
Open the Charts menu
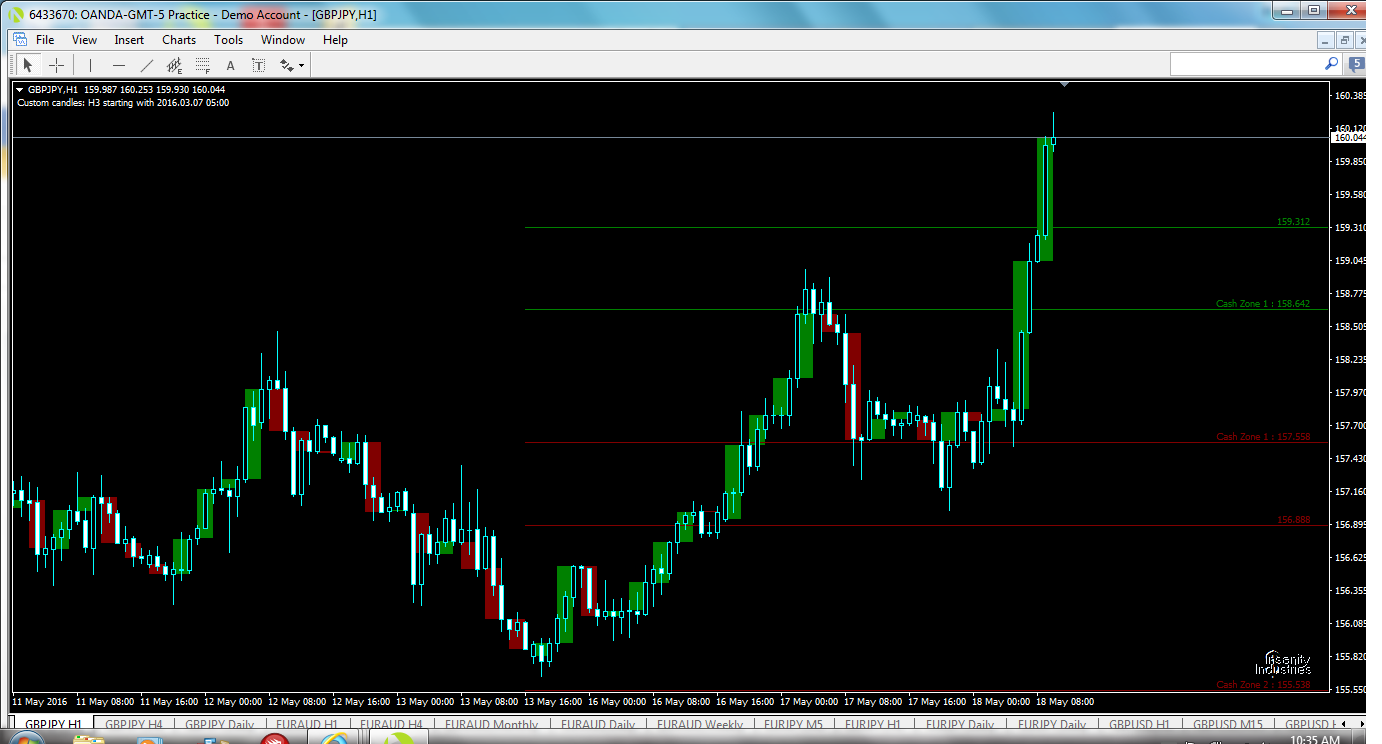point(179,40)
